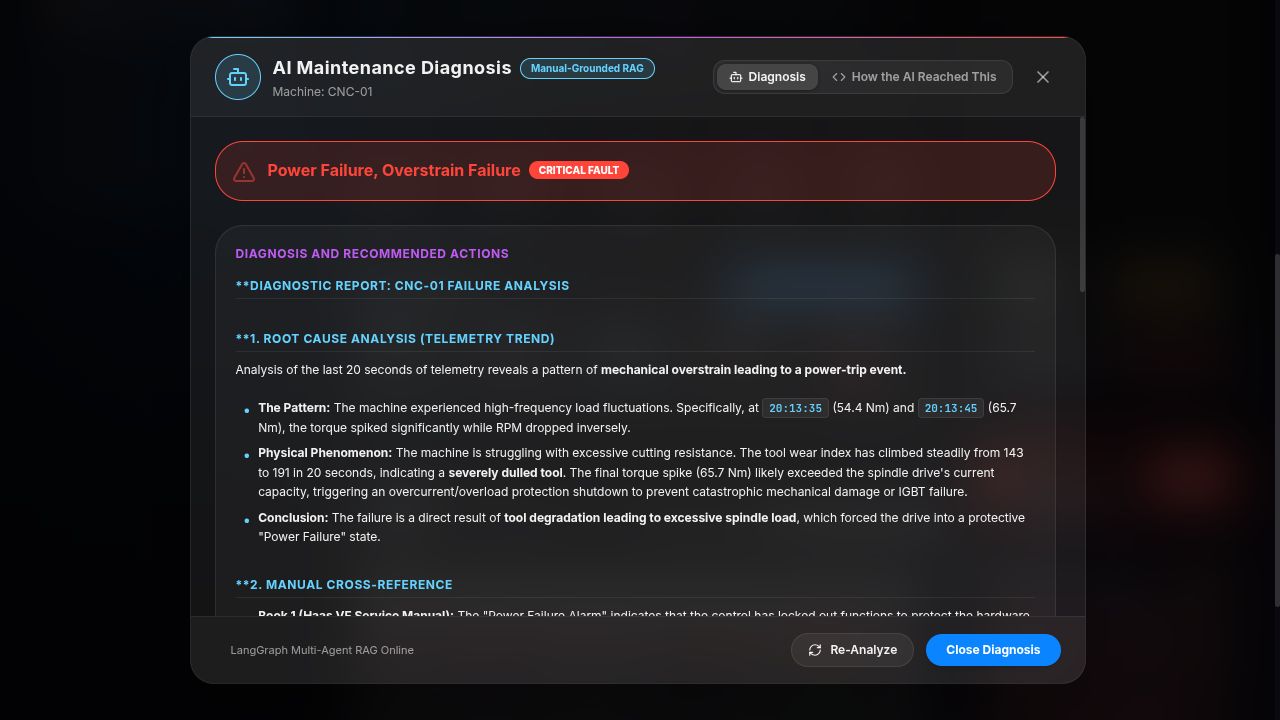
Task: Click the Root Cause Analysis section heading
Action: (x=395, y=339)
